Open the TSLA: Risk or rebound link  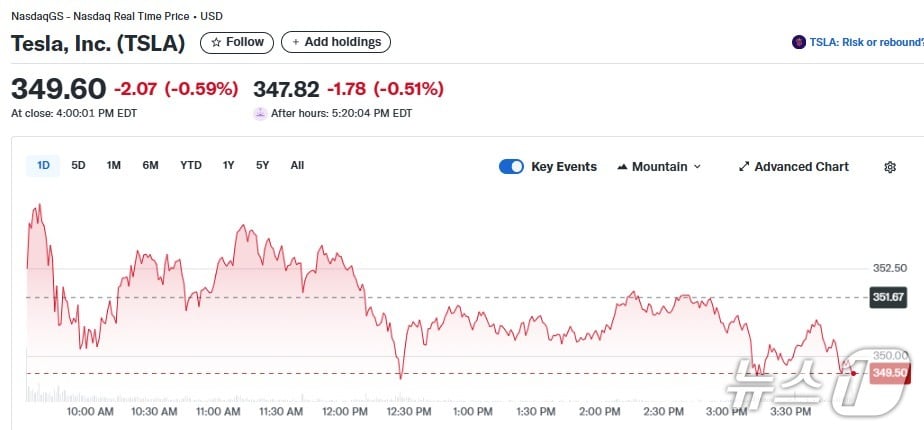point(866,42)
